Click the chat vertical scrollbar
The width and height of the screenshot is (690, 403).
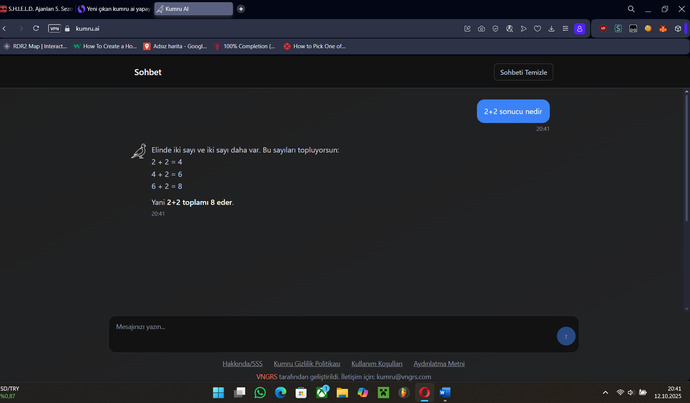(x=686, y=156)
